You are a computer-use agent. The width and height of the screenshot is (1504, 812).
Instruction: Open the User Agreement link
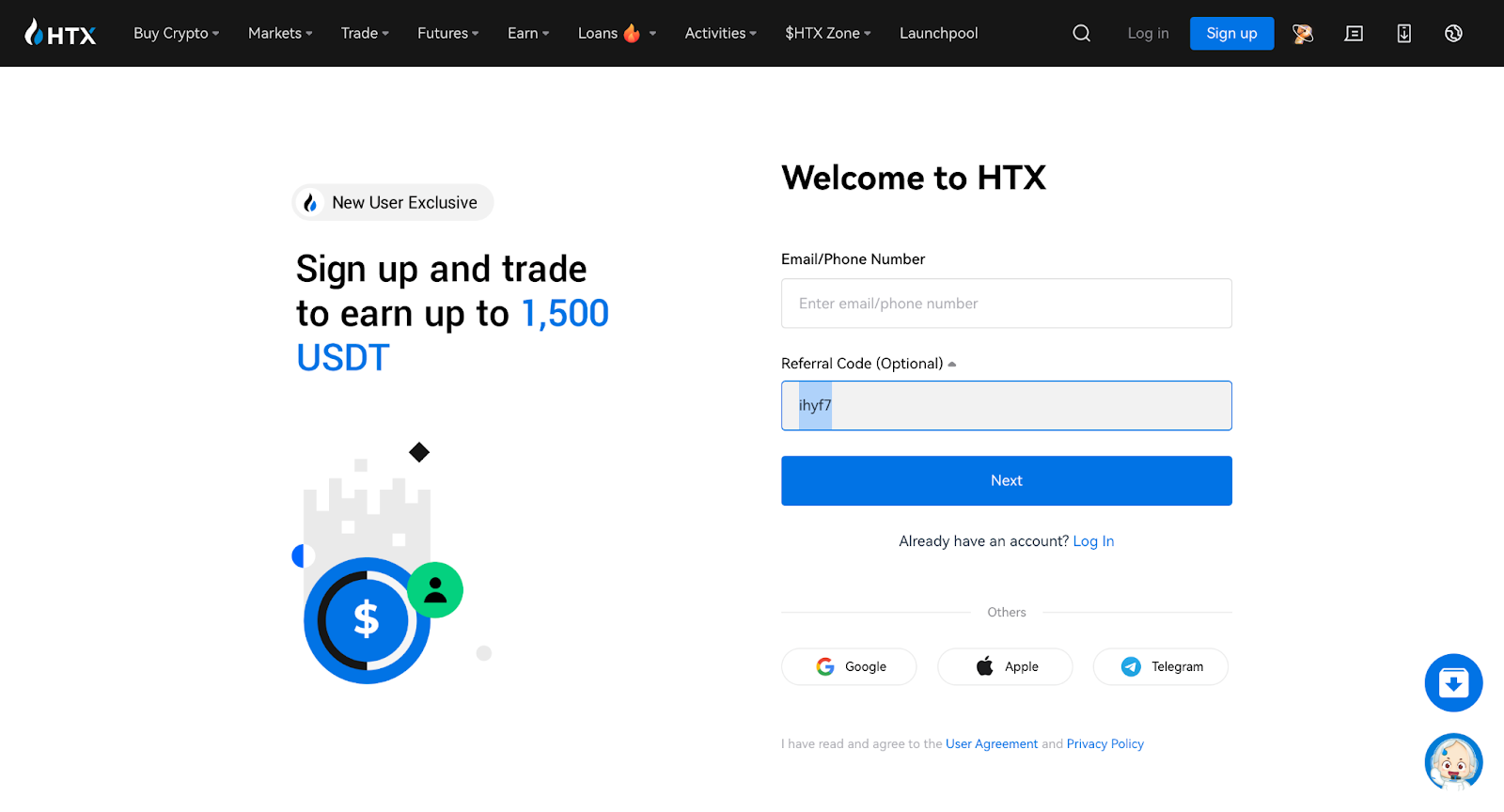[992, 743]
